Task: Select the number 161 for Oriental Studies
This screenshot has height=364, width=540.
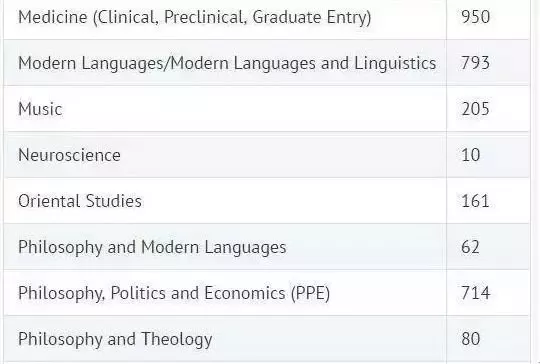Action: coord(475,201)
